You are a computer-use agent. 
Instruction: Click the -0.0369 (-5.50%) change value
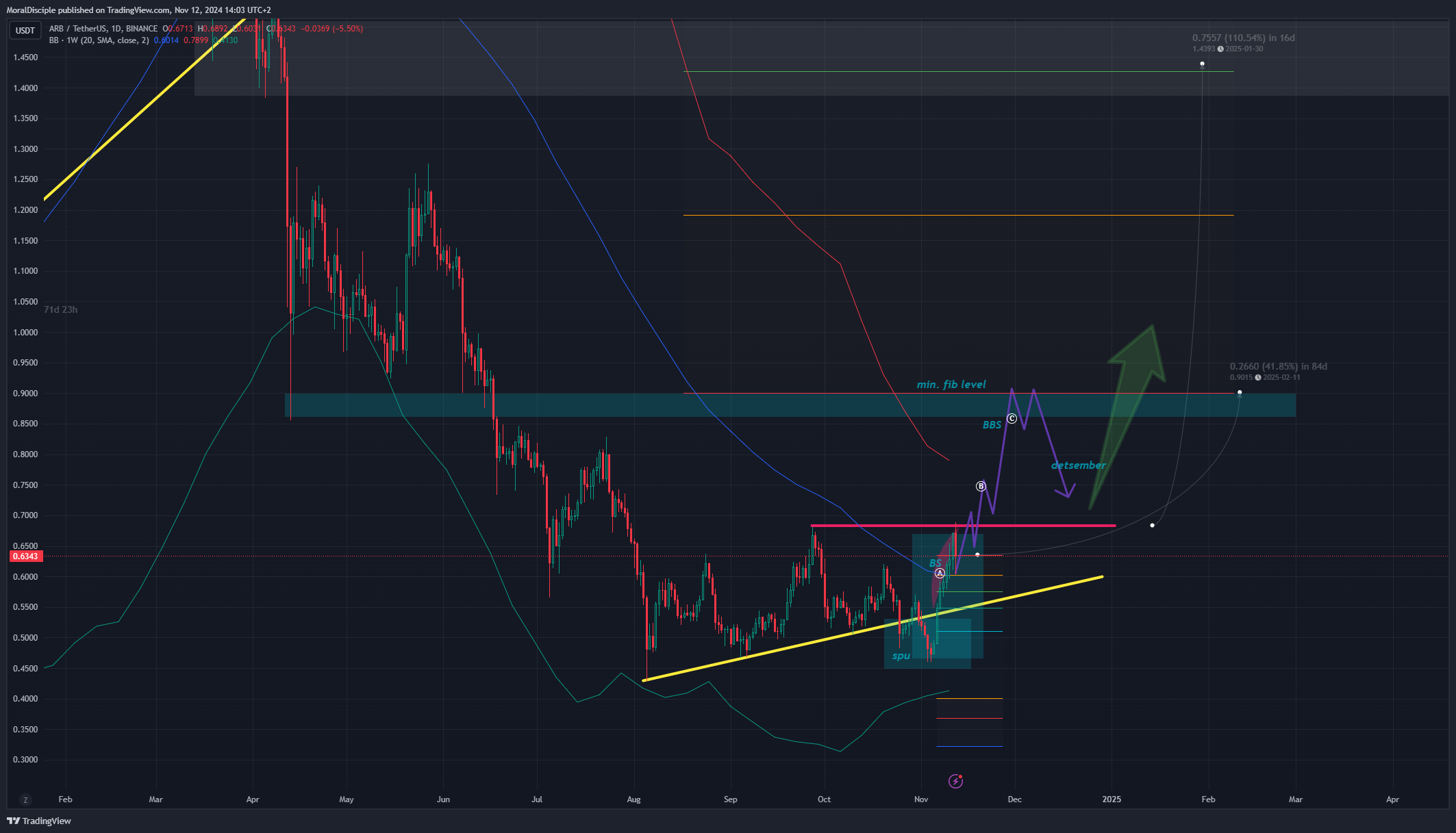click(332, 29)
